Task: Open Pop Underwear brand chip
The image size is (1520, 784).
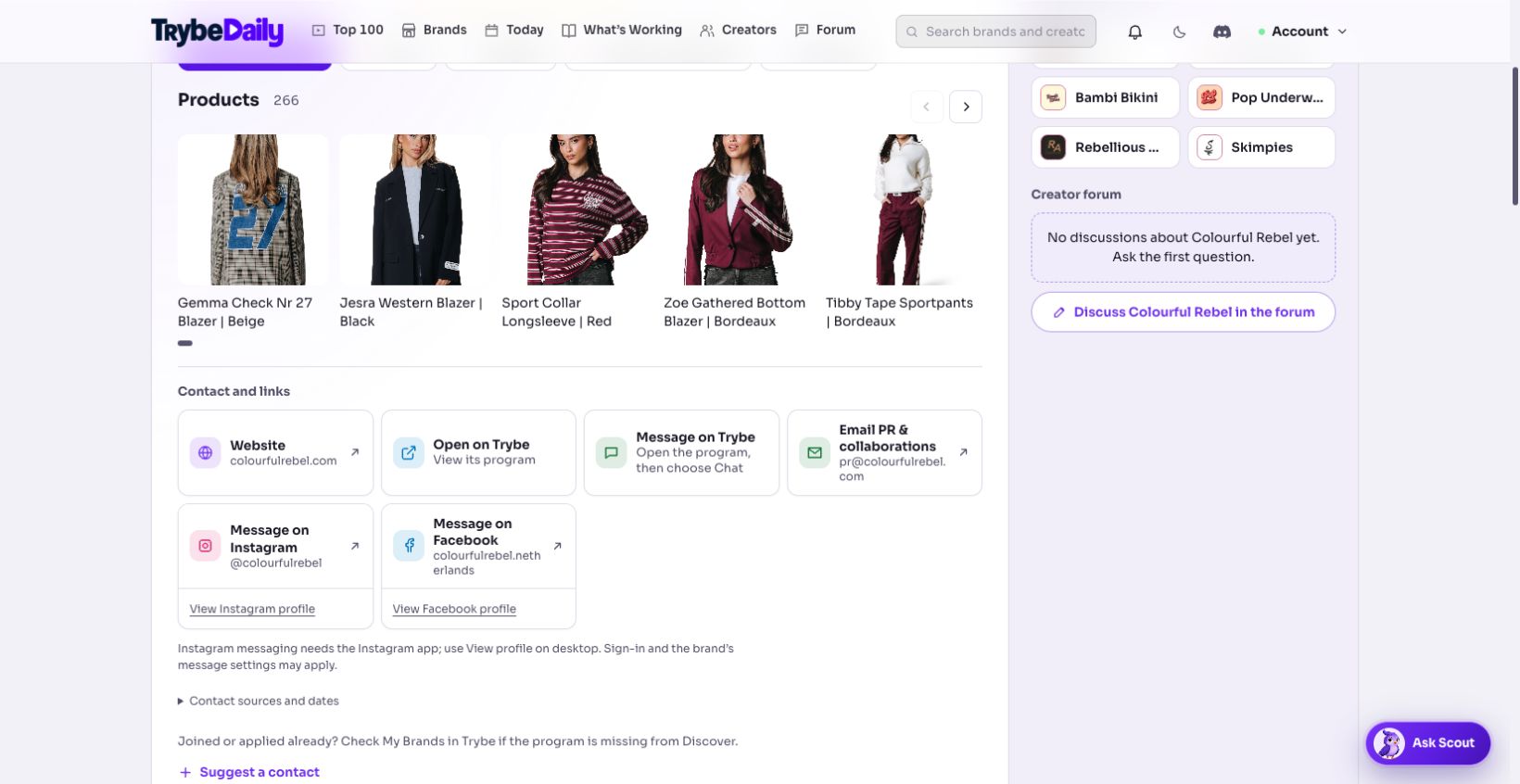Action: click(x=1261, y=97)
